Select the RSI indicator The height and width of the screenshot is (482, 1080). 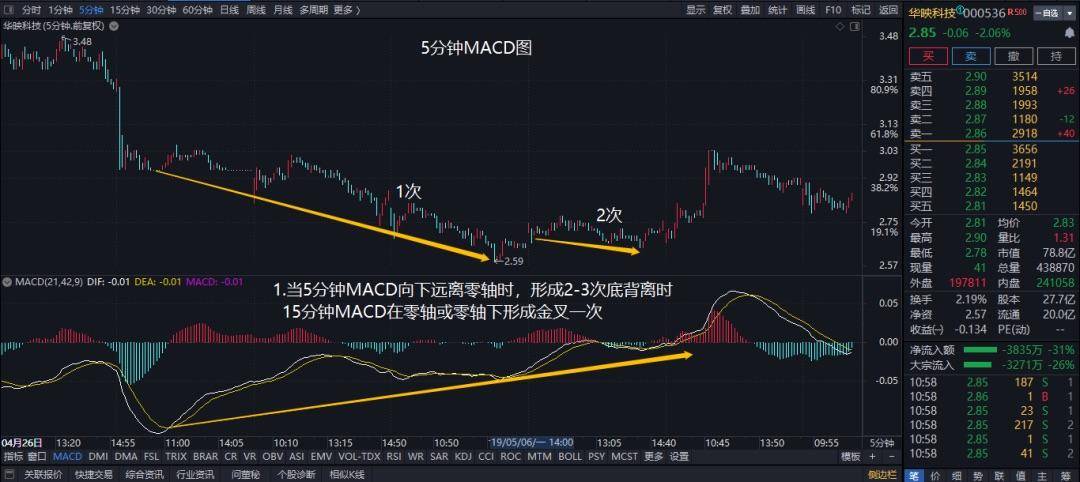pyautogui.click(x=393, y=456)
